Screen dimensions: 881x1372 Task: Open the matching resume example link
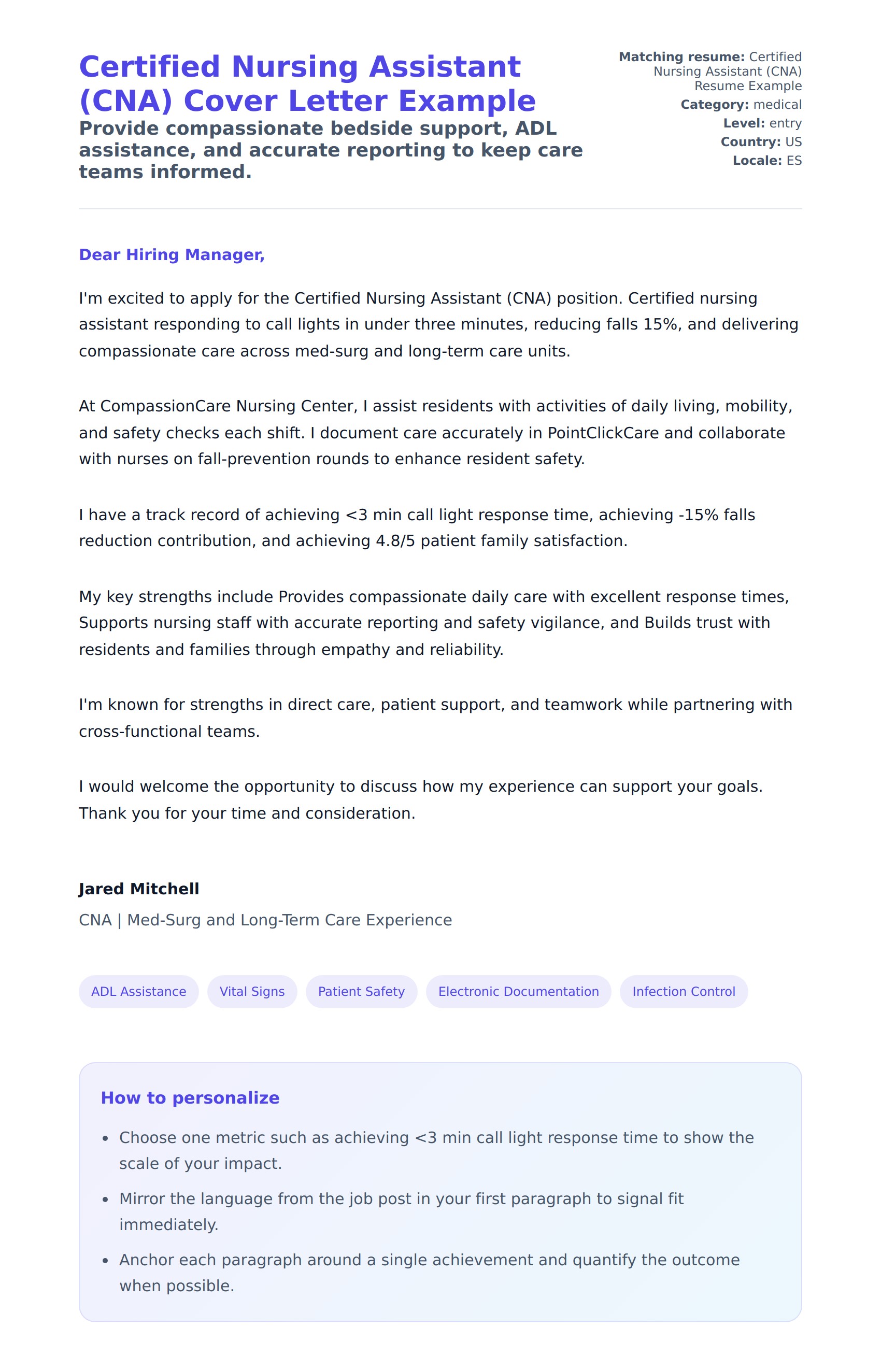coord(727,72)
